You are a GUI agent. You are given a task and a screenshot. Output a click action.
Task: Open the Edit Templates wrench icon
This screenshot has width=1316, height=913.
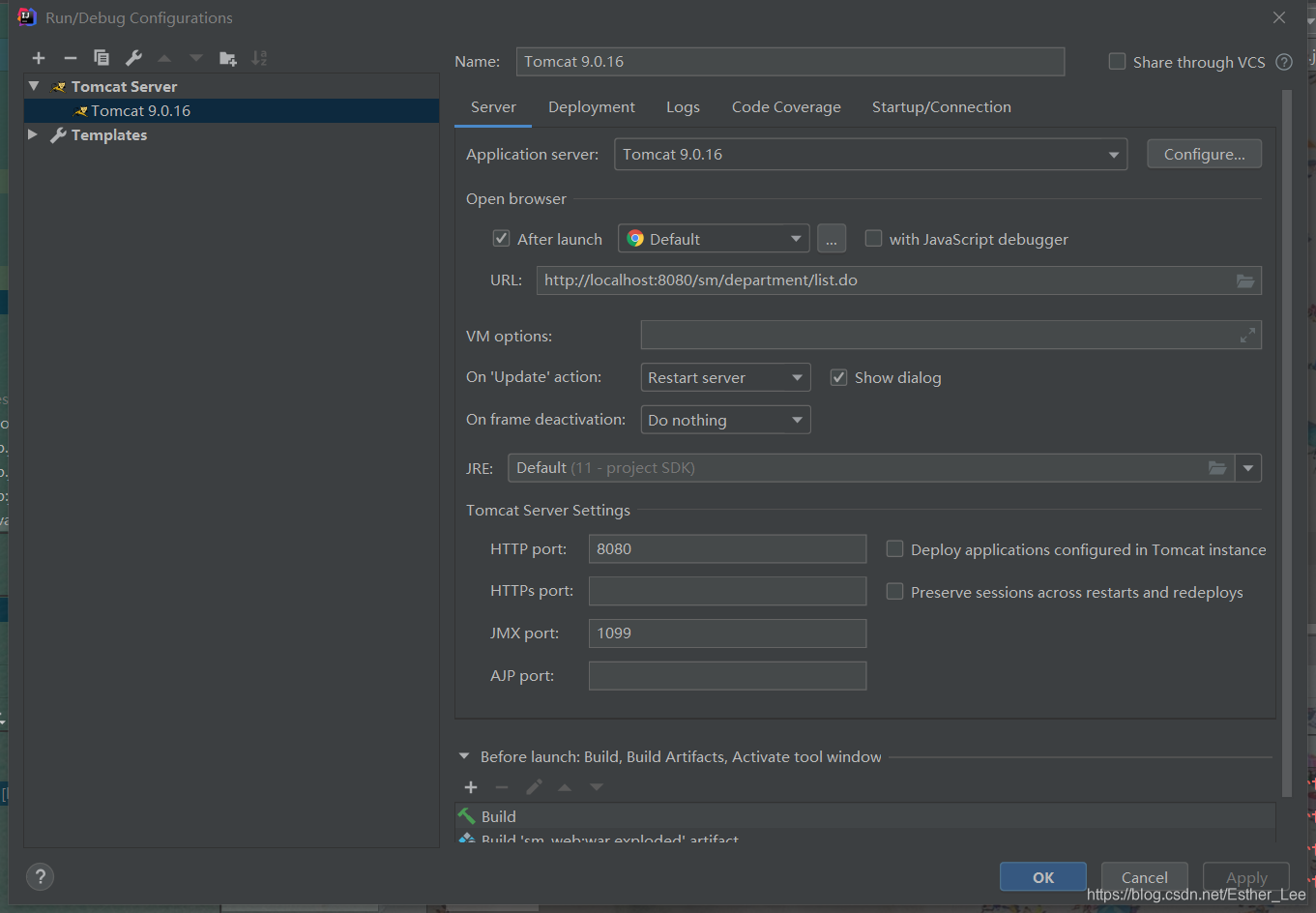133,58
